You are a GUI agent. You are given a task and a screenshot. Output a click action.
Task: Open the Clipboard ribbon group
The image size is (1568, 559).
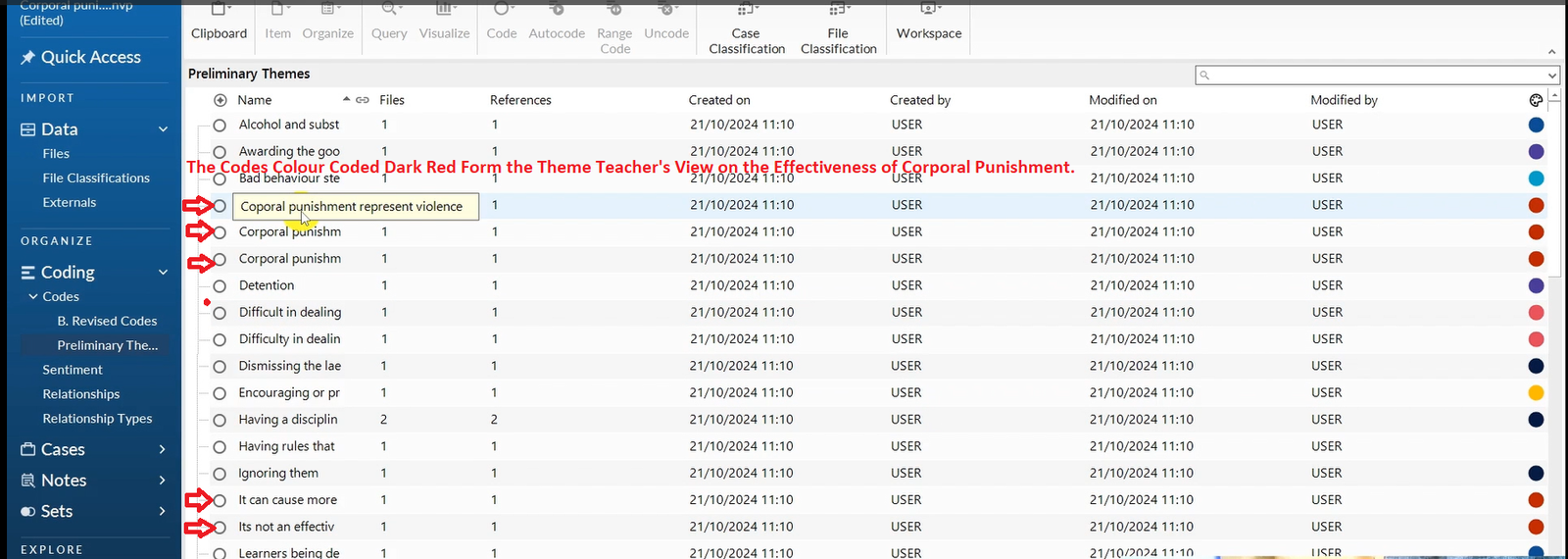[x=219, y=24]
